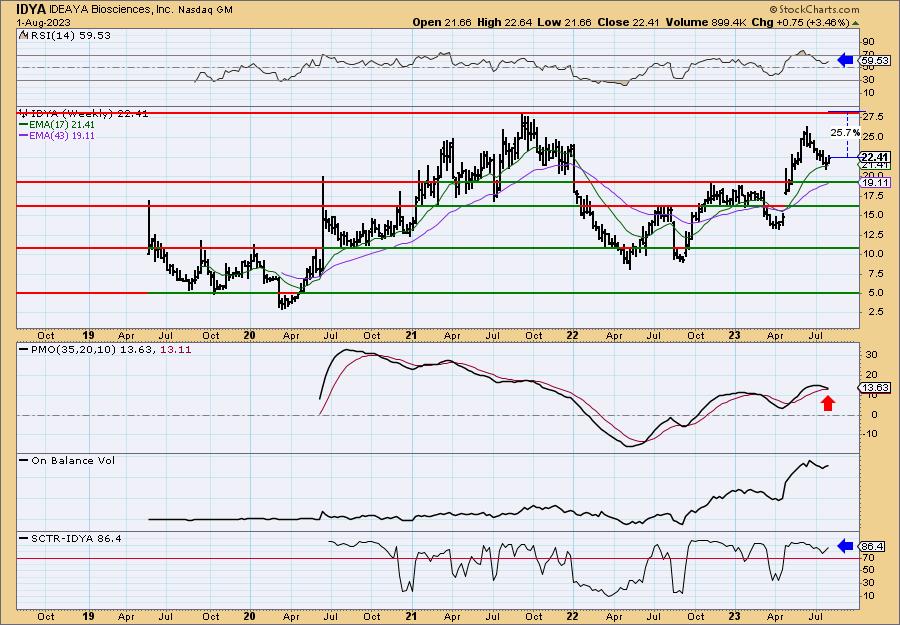Click the 22.41 last-price axis tag
The height and width of the screenshot is (625, 900).
pyautogui.click(x=875, y=157)
